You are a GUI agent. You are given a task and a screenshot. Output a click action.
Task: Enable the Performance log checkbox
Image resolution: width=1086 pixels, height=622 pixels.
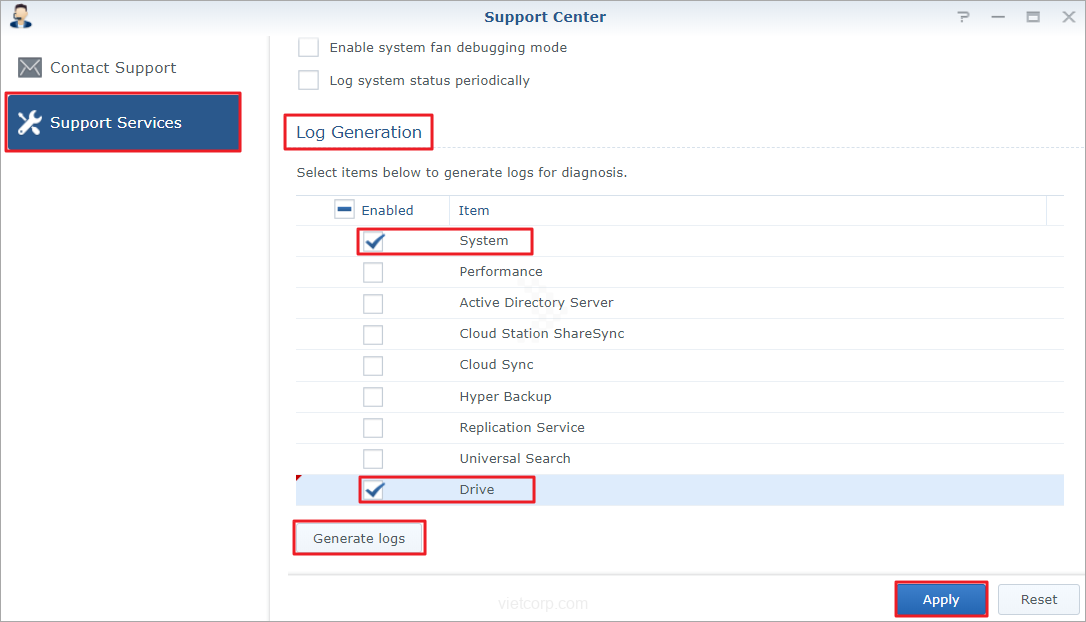[x=373, y=272]
